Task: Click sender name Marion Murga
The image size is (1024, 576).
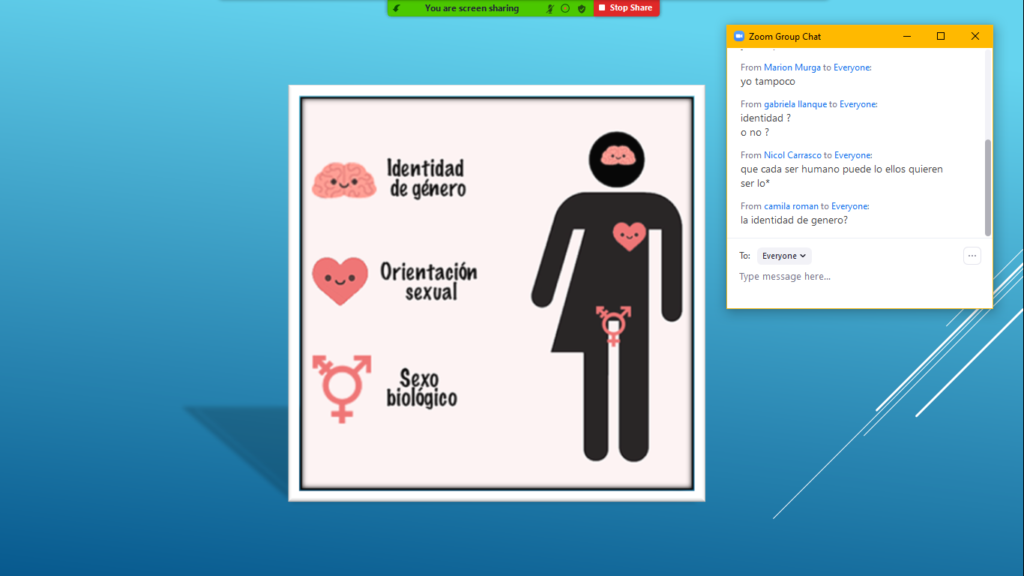Action: click(x=792, y=67)
